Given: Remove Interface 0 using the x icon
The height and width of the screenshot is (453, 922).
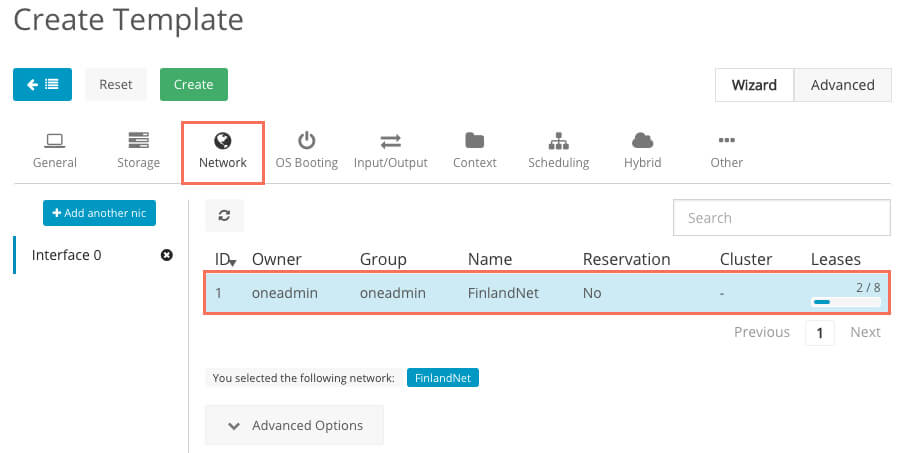Looking at the screenshot, I should (x=167, y=255).
